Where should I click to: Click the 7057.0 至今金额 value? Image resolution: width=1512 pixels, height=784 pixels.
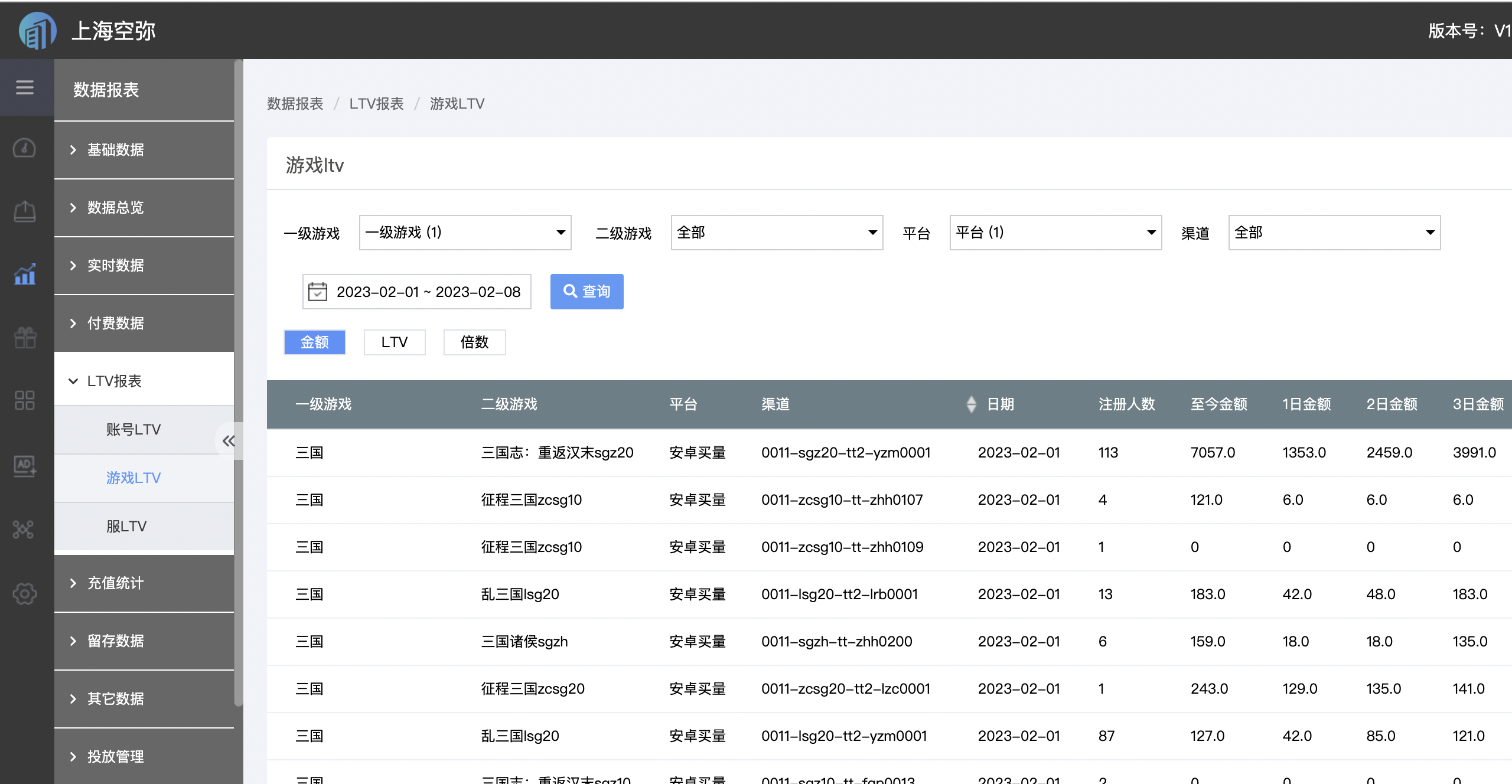pos(1213,453)
